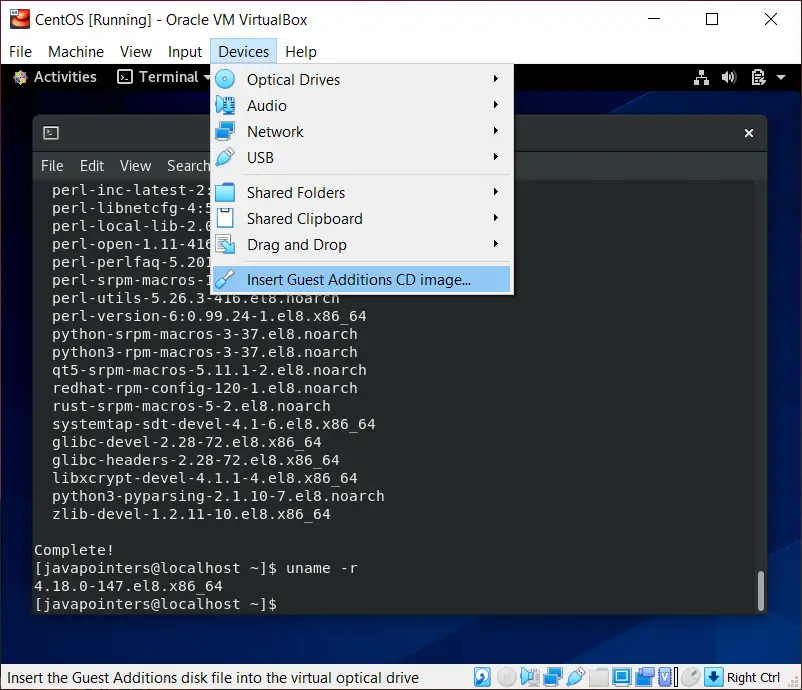Click the USB plug icon in Devices menu
Screen dimensions: 802x690
pos(225,157)
